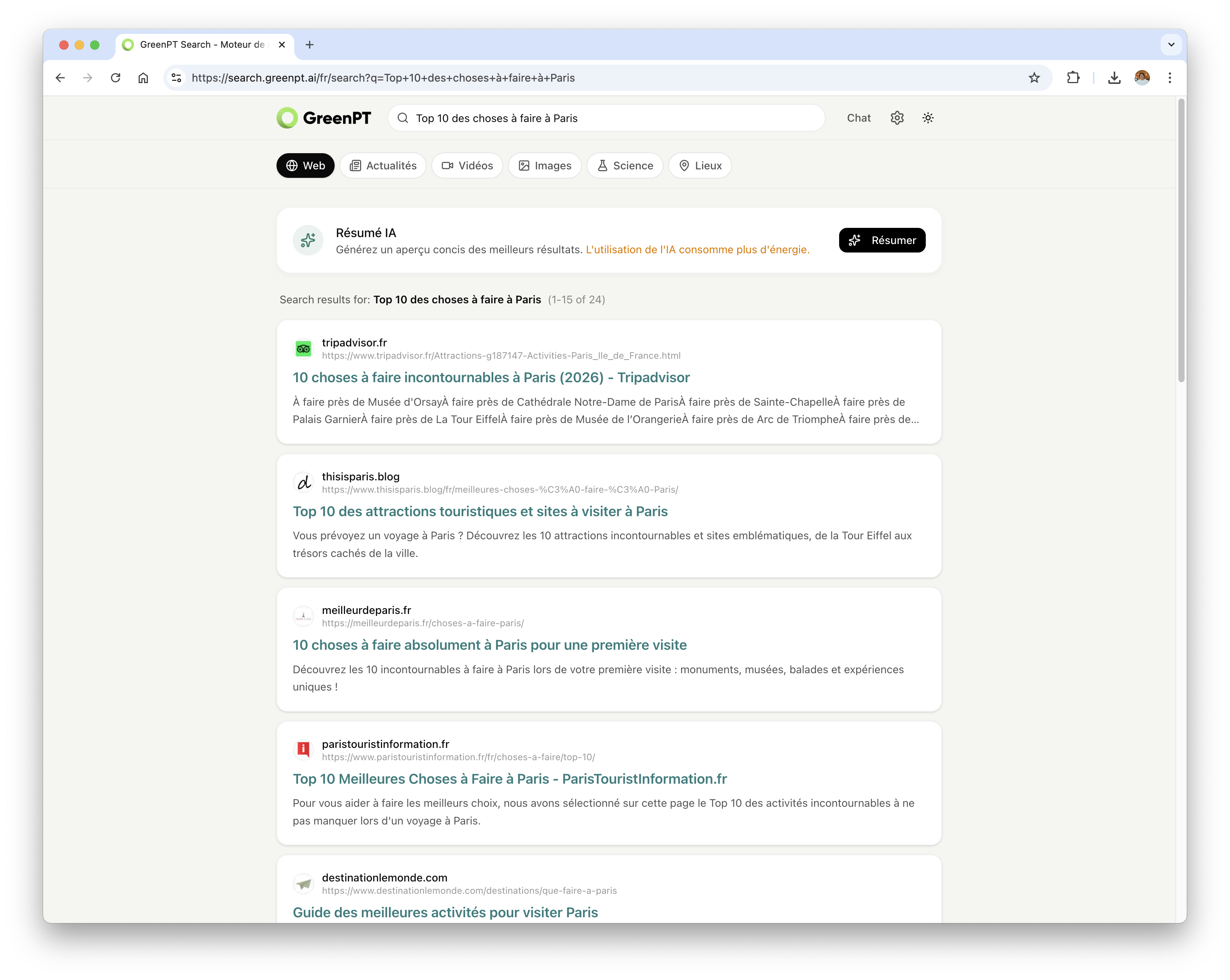Toggle light/dark theme sun icon
The height and width of the screenshot is (980, 1230).
[x=928, y=118]
